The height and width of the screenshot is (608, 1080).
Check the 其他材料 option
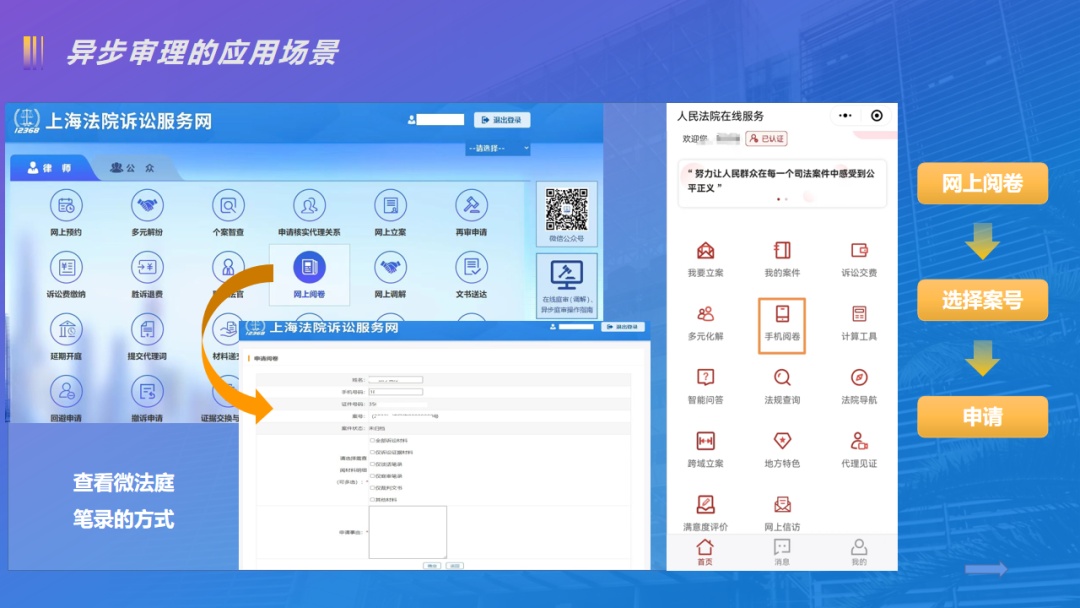(x=373, y=499)
